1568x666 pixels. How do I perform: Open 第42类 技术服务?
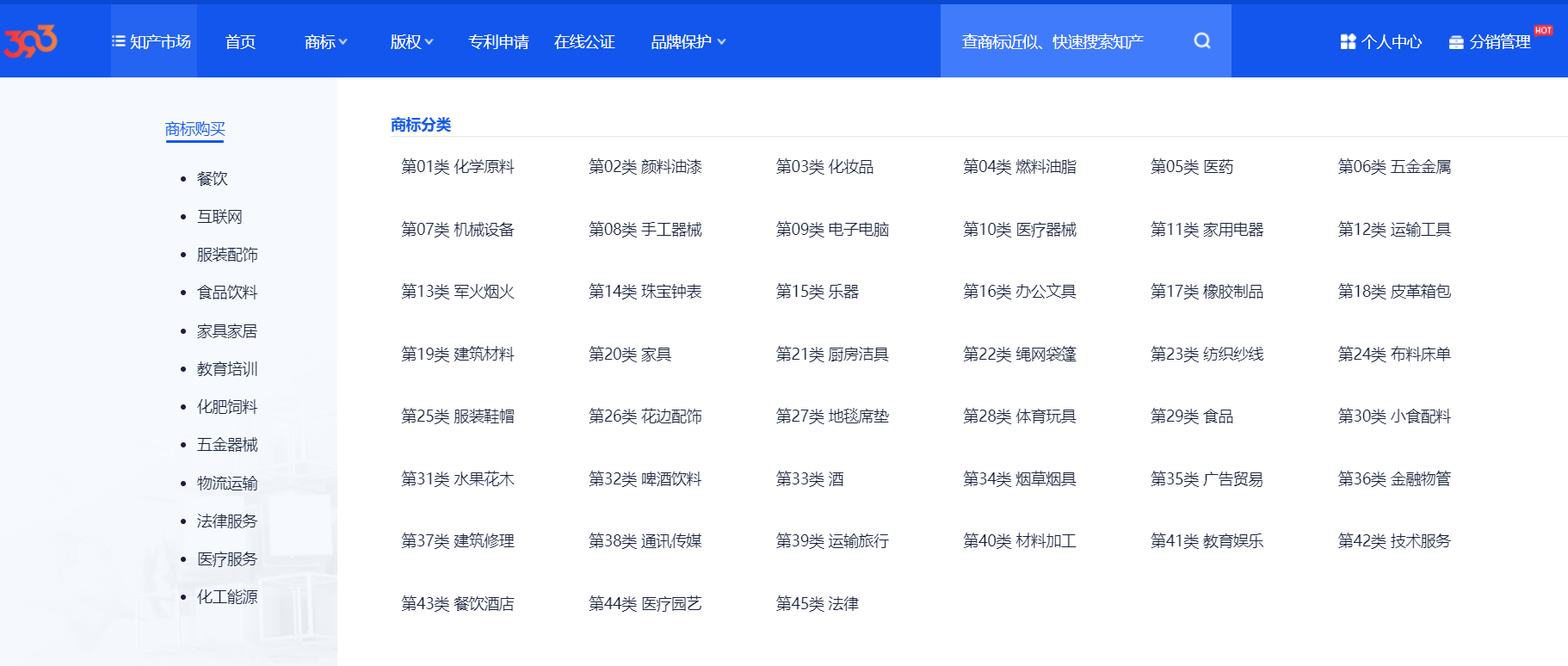pyautogui.click(x=1394, y=541)
